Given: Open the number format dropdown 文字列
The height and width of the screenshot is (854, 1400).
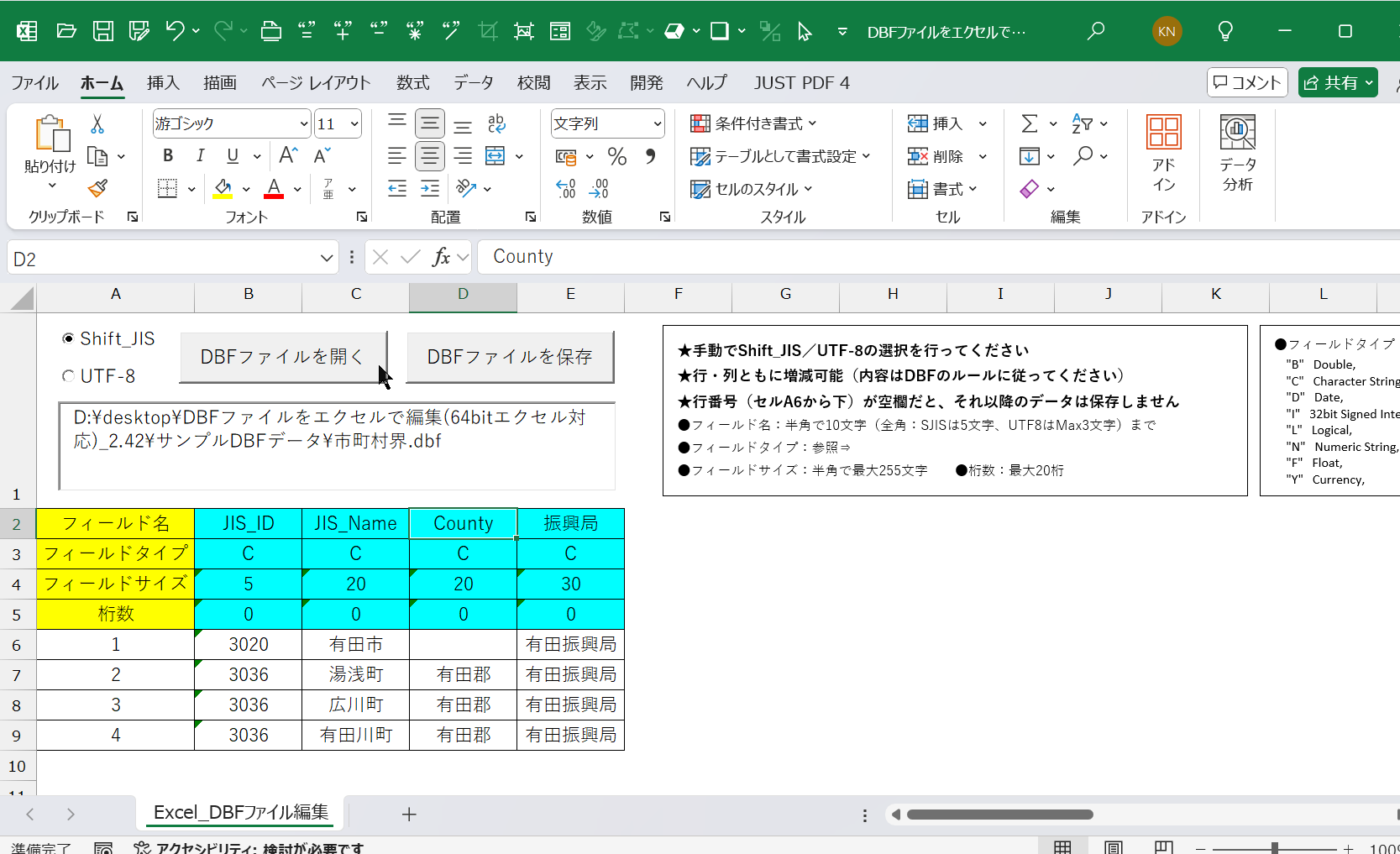Looking at the screenshot, I should coord(658,124).
